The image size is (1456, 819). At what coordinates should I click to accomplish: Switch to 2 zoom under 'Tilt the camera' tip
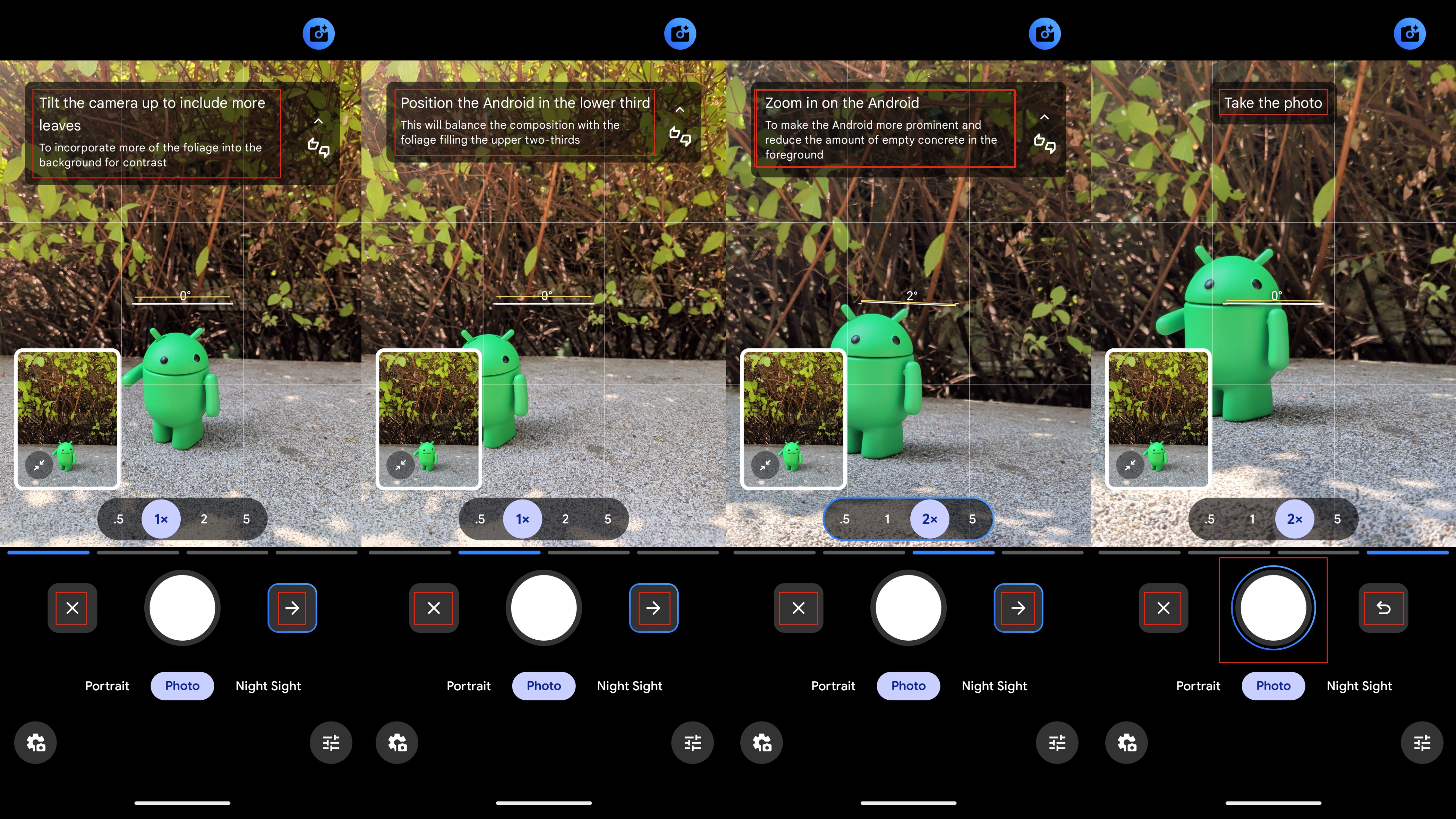[x=203, y=519]
